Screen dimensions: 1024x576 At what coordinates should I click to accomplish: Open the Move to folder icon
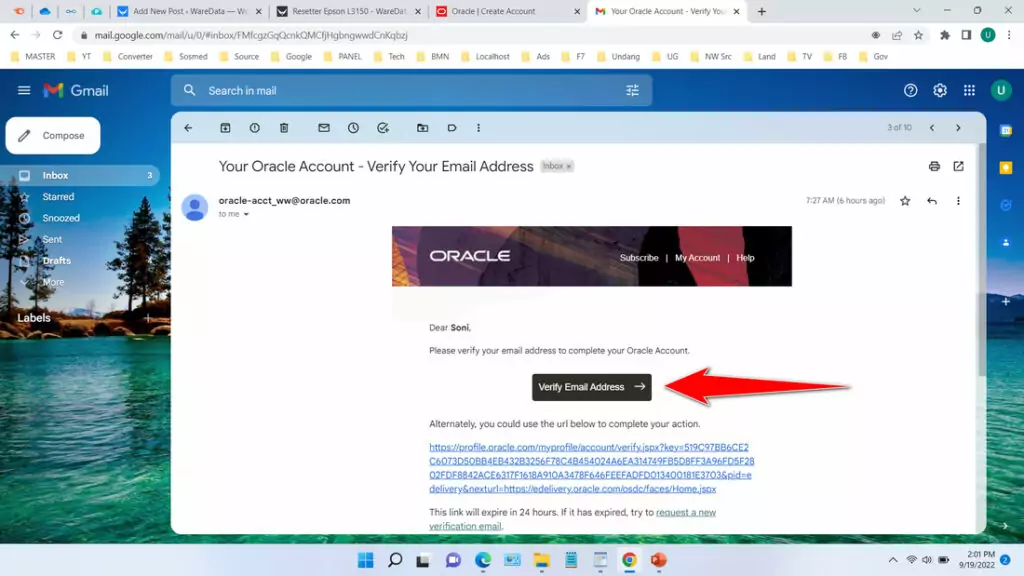[x=423, y=128]
